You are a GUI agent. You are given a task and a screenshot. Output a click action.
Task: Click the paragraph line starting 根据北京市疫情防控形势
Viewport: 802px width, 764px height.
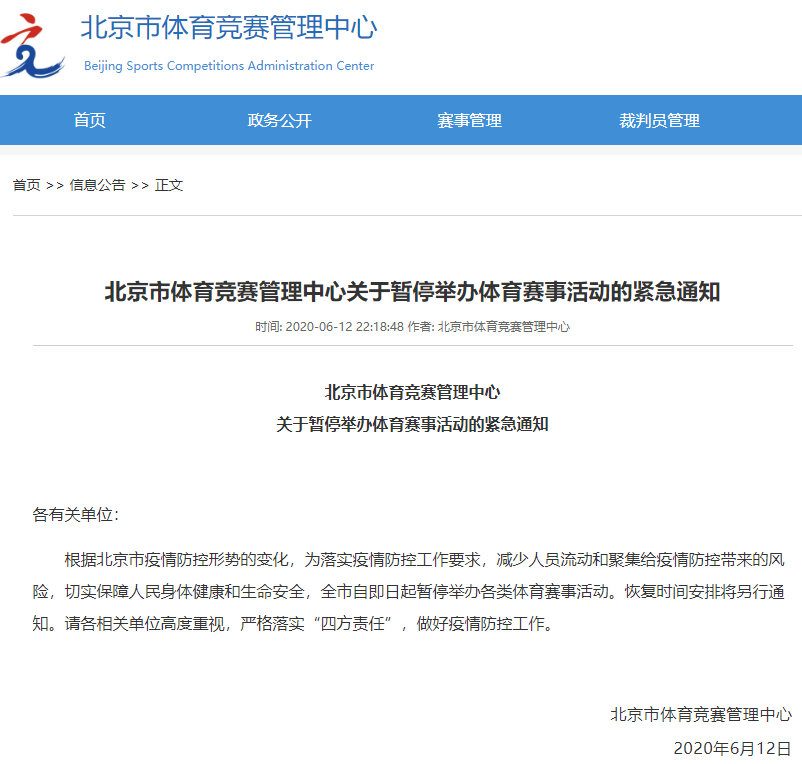424,559
